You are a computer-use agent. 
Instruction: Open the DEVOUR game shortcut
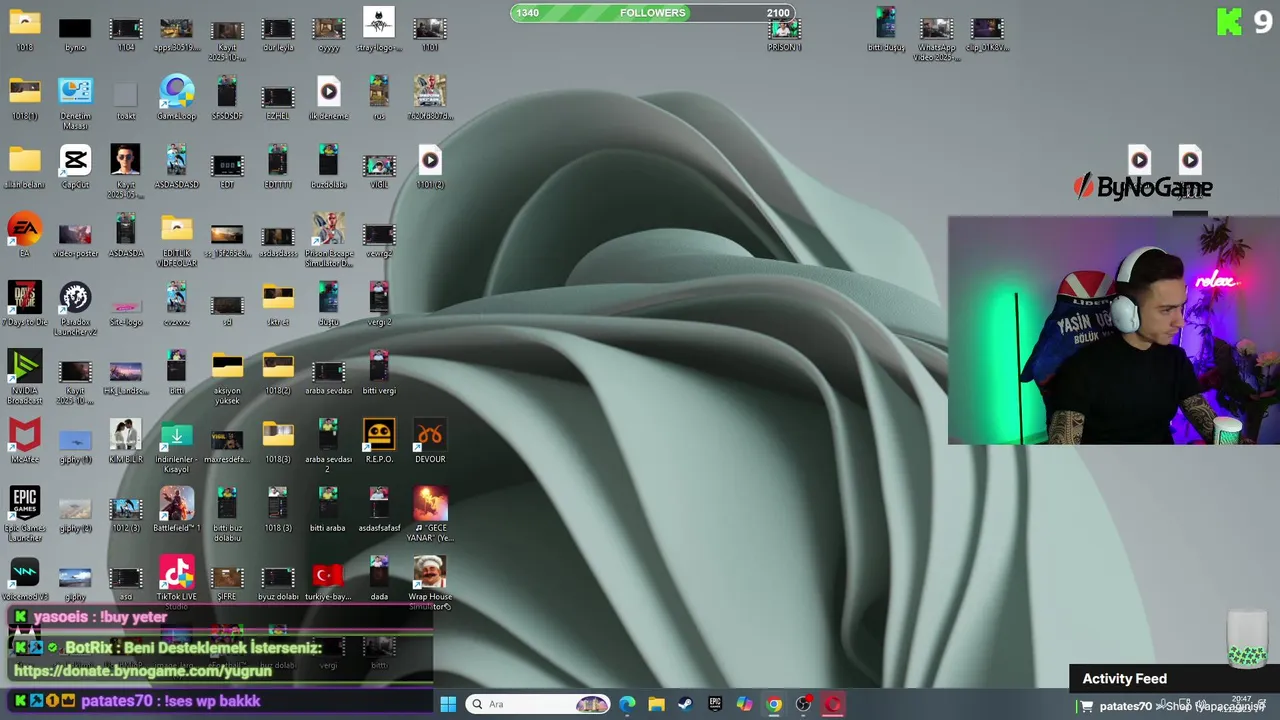point(430,441)
